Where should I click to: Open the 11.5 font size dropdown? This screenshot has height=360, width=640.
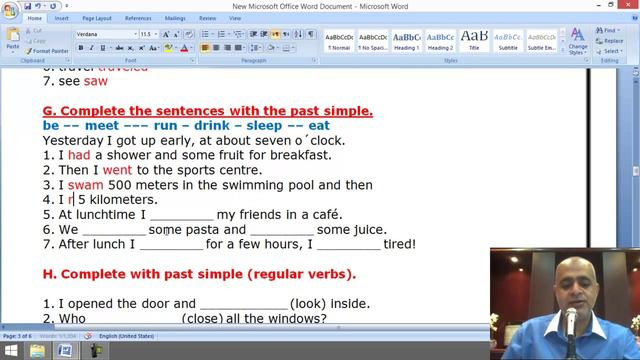(156, 34)
